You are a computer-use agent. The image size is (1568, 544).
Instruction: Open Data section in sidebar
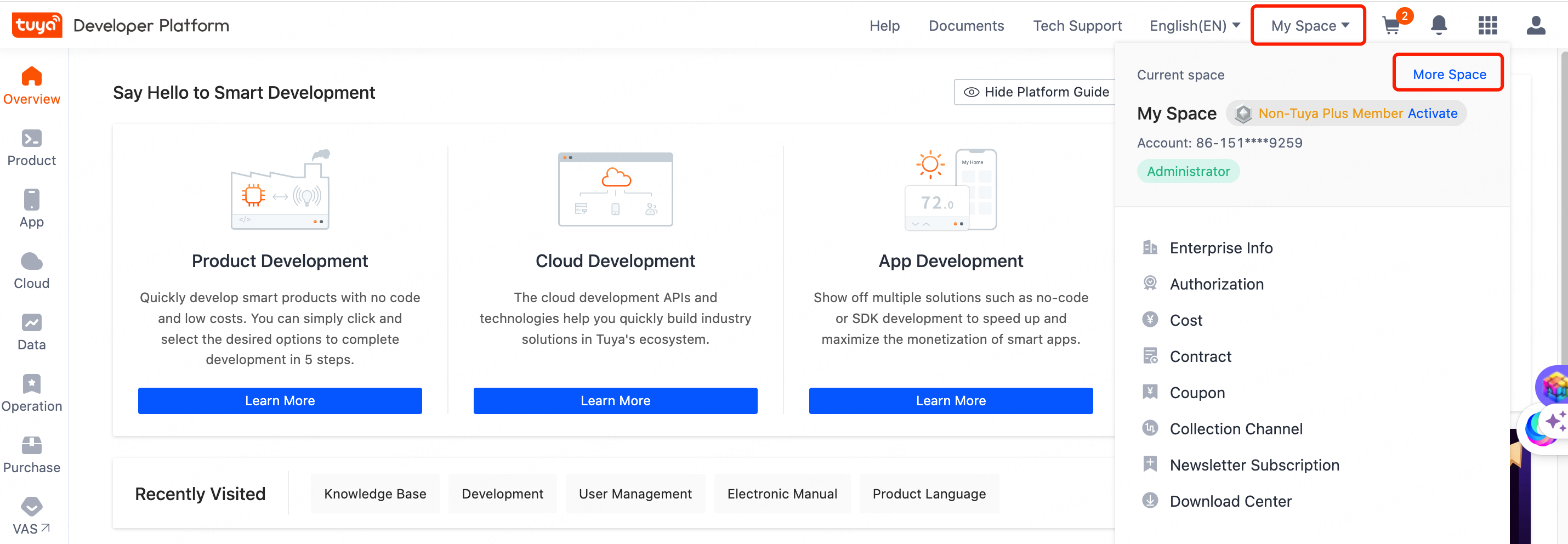(32, 332)
